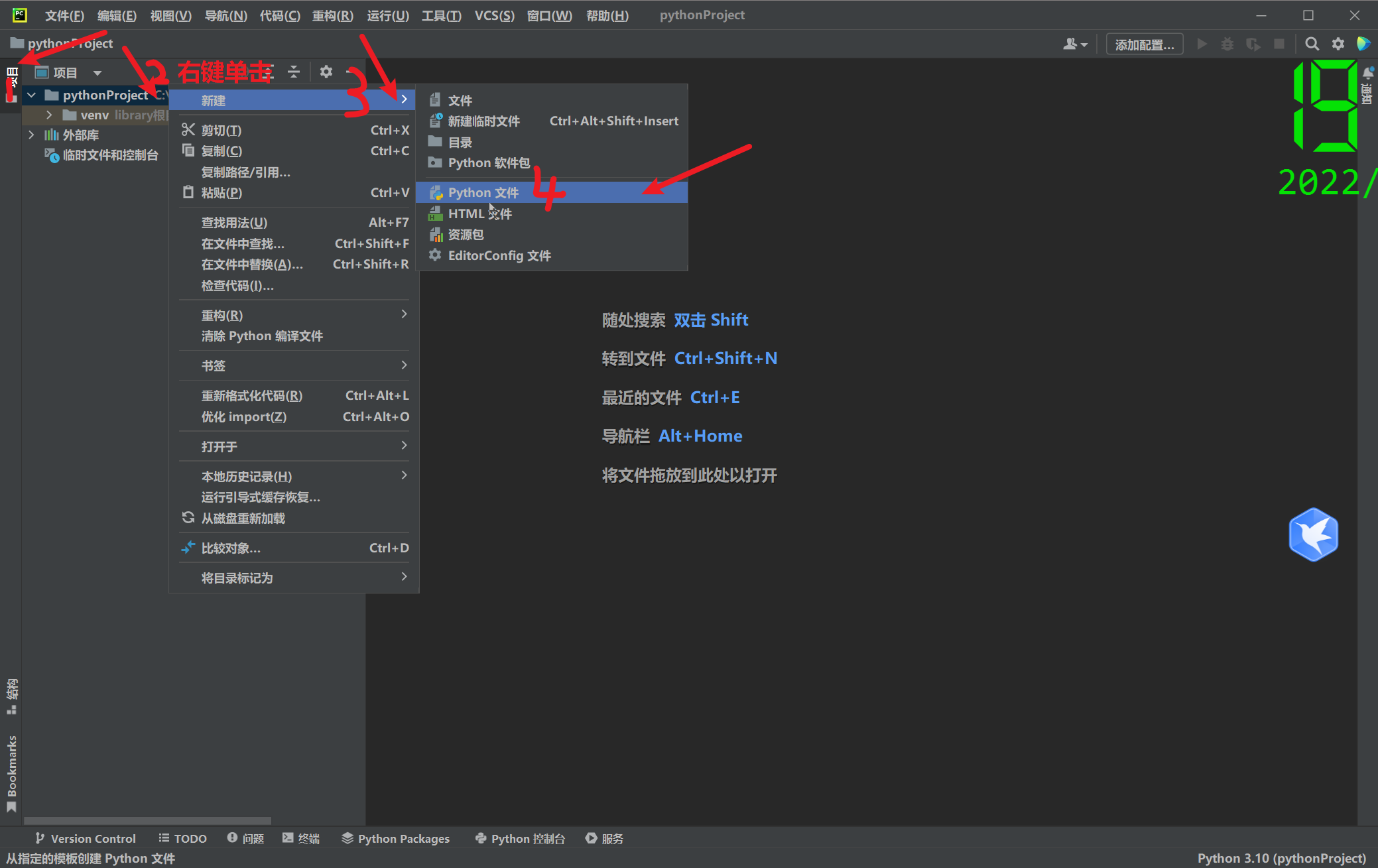The width and height of the screenshot is (1378, 868).
Task: Click the scratch file icon in submenu
Action: pos(435,121)
